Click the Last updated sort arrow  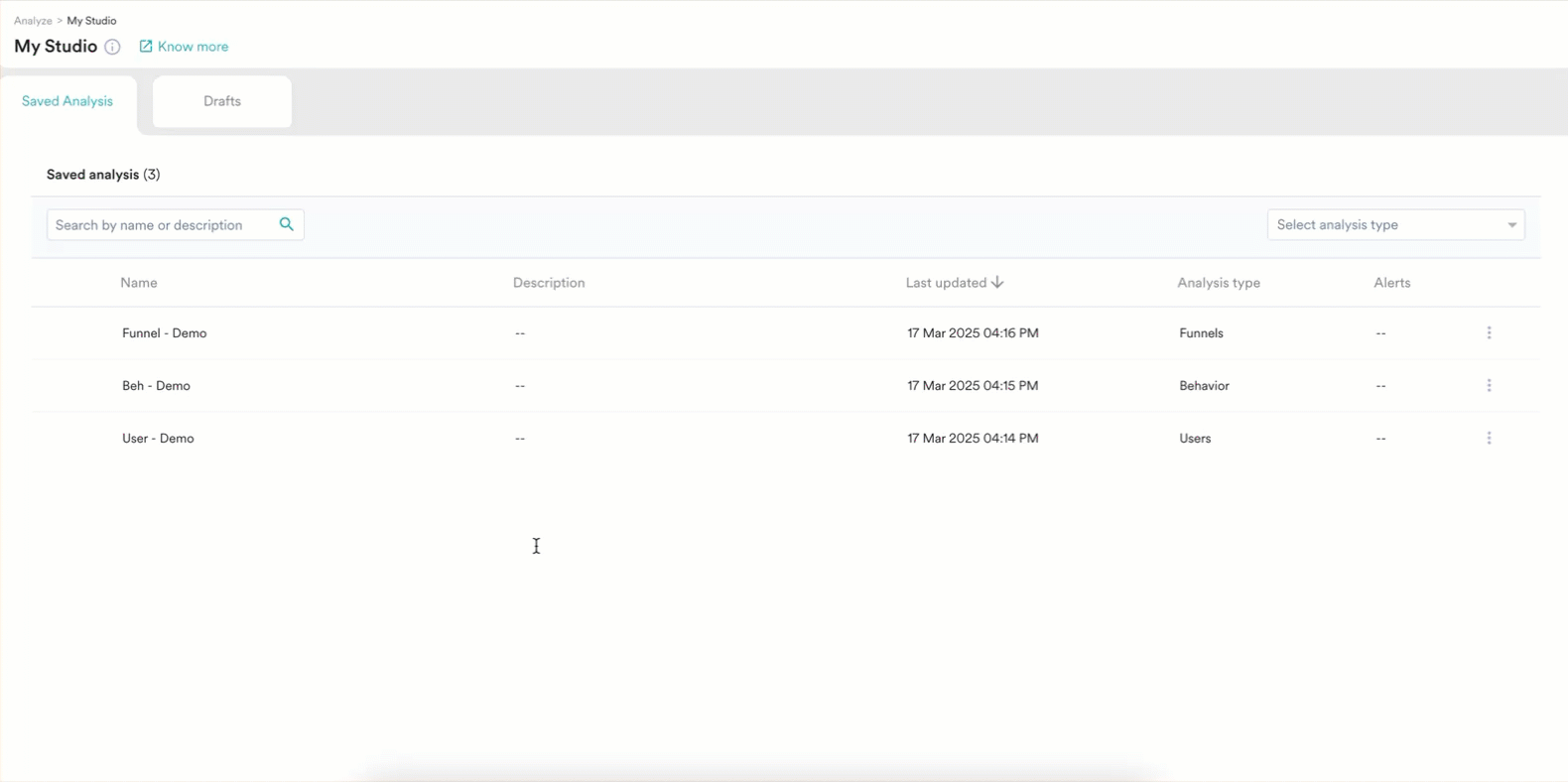[x=997, y=283]
